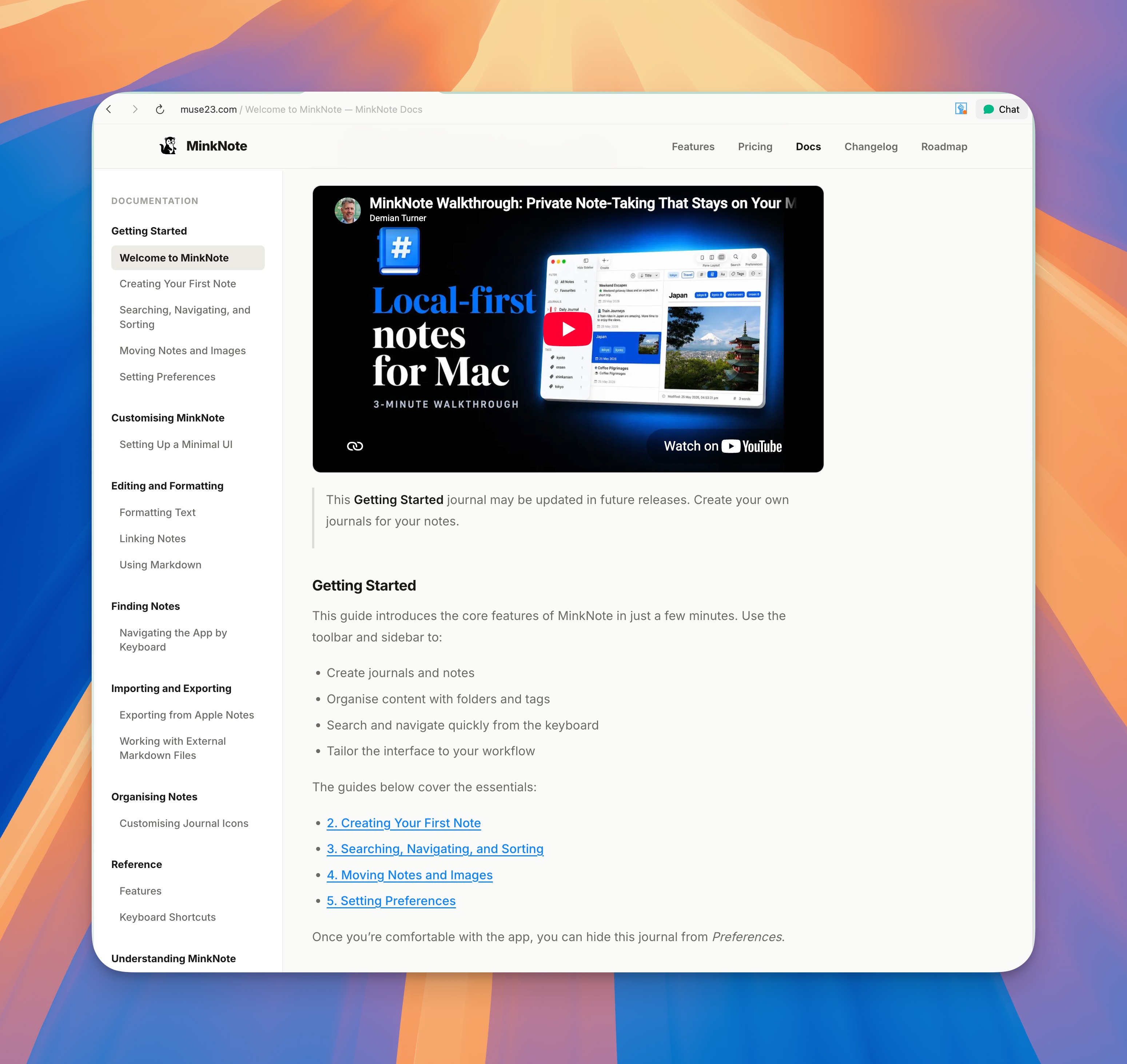Click the Customising MinkNote sidebar heading
Image resolution: width=1127 pixels, height=1064 pixels.
[168, 418]
